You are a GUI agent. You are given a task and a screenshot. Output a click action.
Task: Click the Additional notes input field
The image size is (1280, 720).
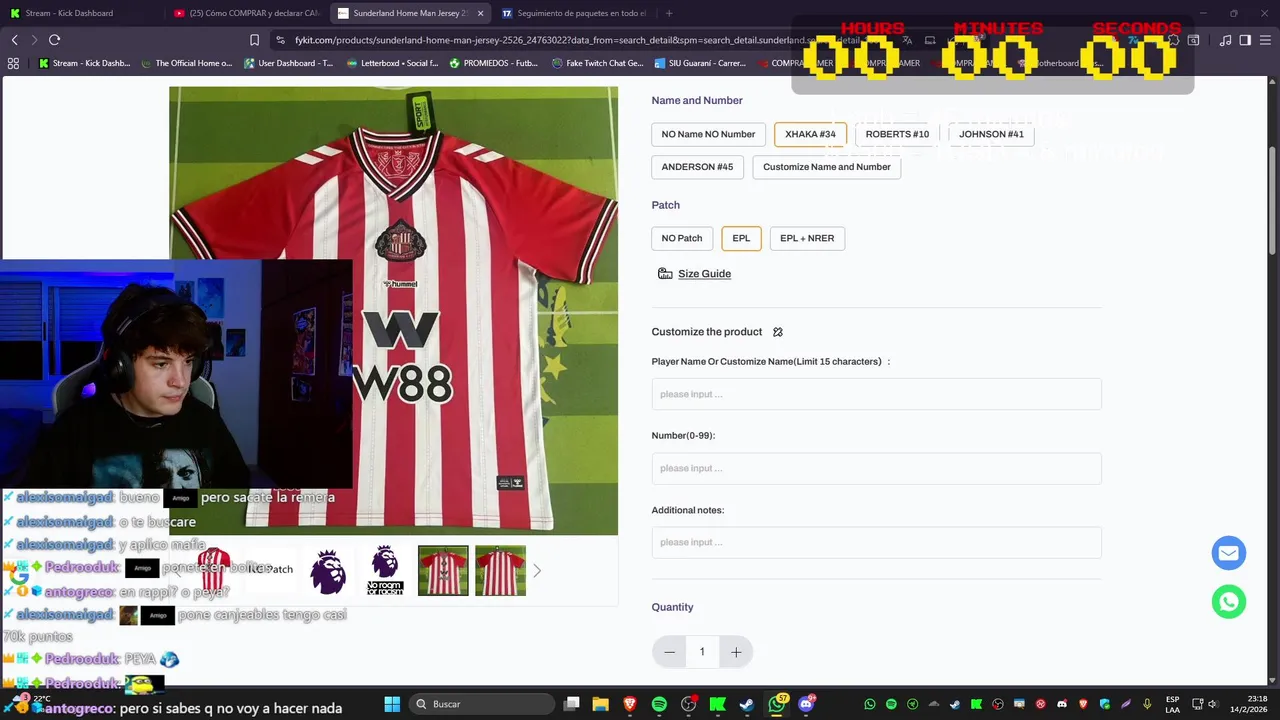click(876, 542)
